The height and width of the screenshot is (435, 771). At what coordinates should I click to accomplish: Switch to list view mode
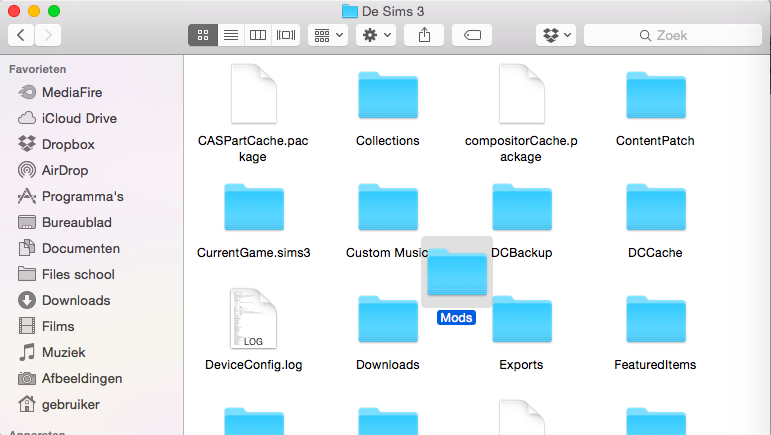pos(231,35)
